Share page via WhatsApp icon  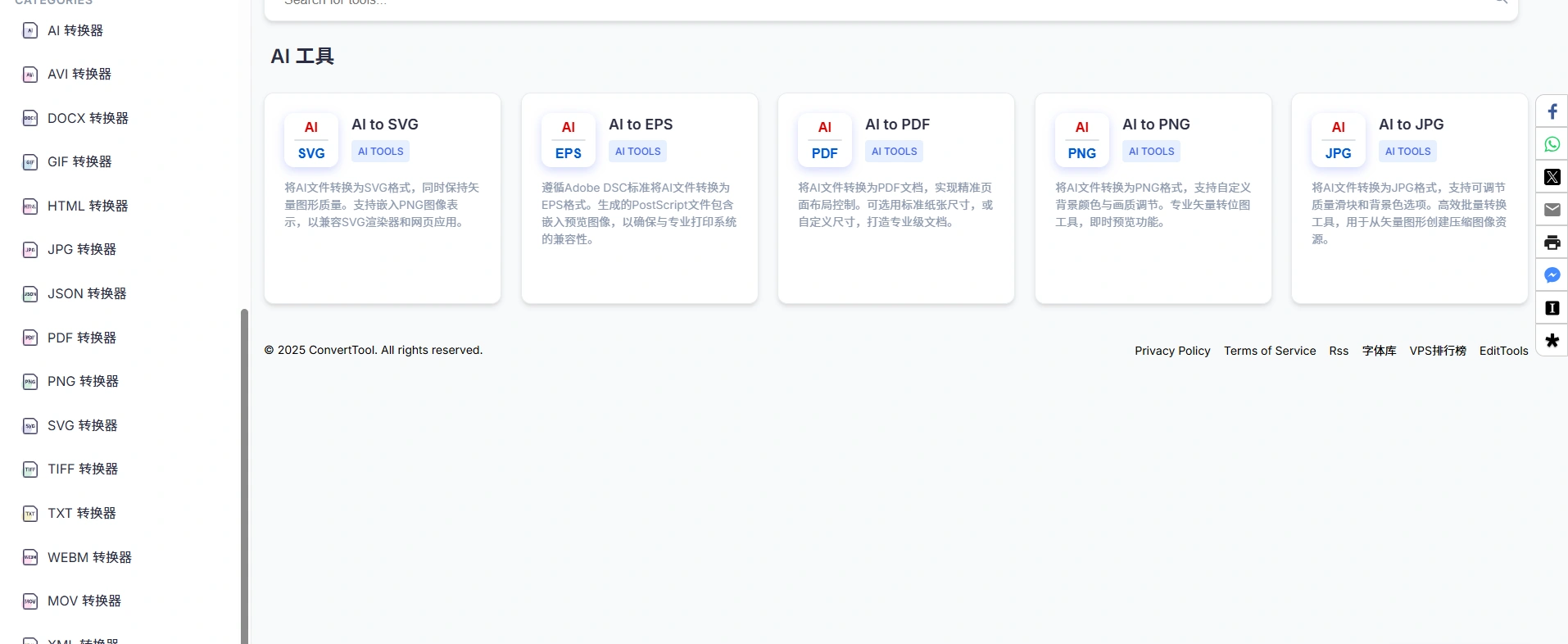pos(1552,144)
